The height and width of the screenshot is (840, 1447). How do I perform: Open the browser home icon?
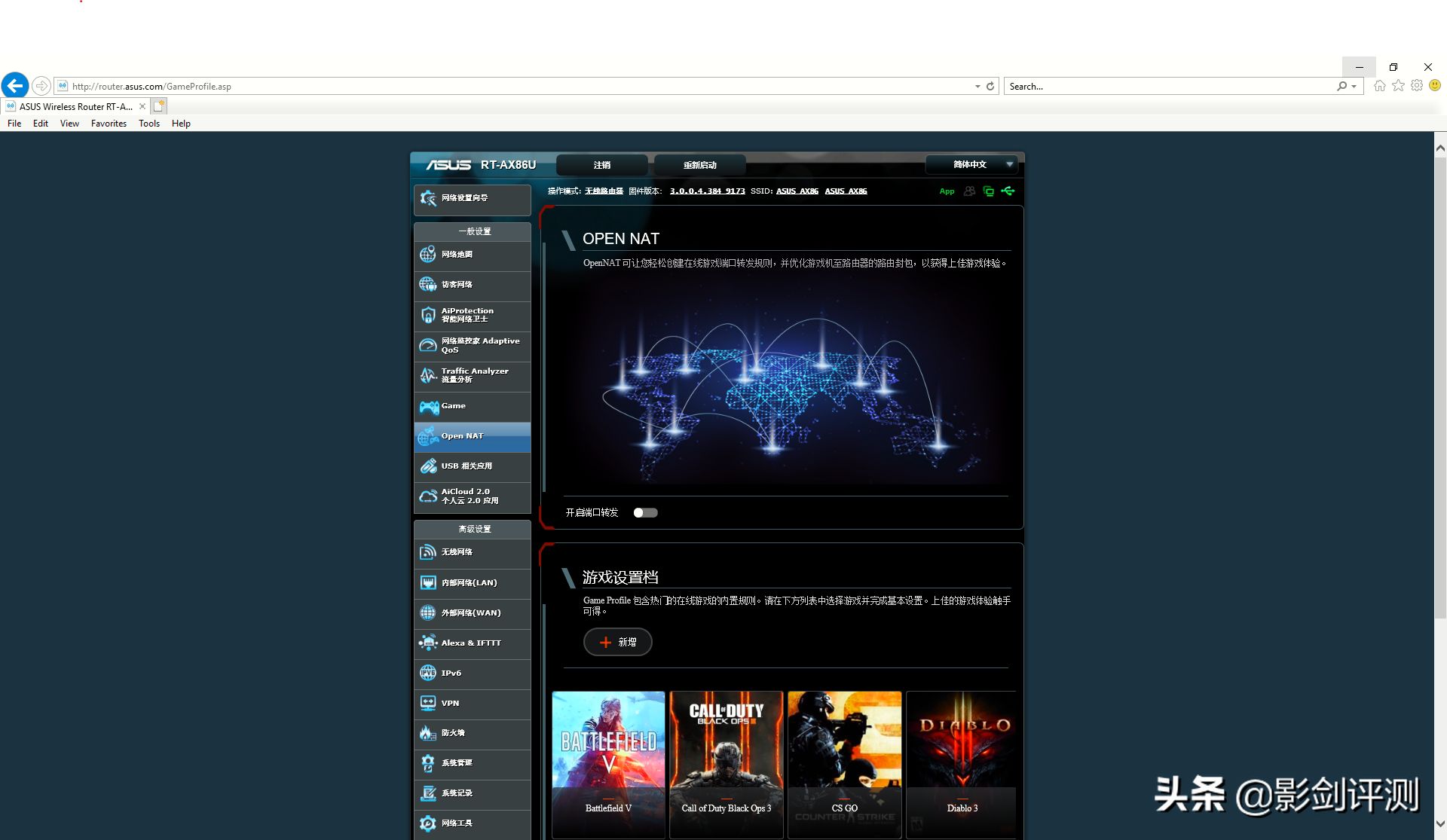point(1379,86)
